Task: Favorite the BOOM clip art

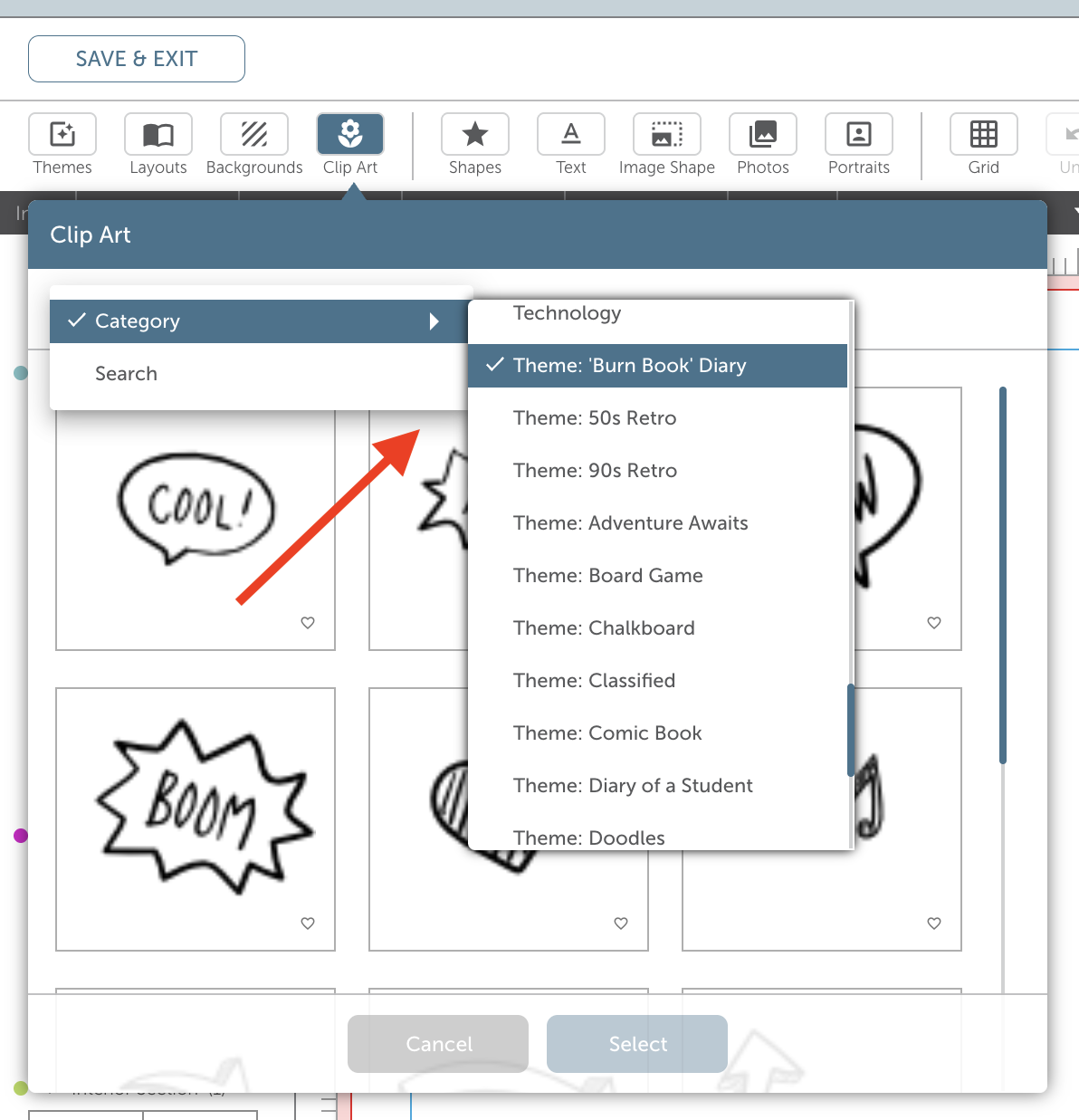Action: tap(308, 924)
